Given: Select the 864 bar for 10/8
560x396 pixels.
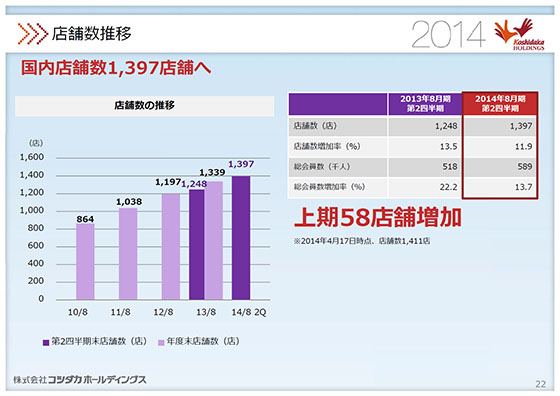Looking at the screenshot, I should click(x=85, y=261).
